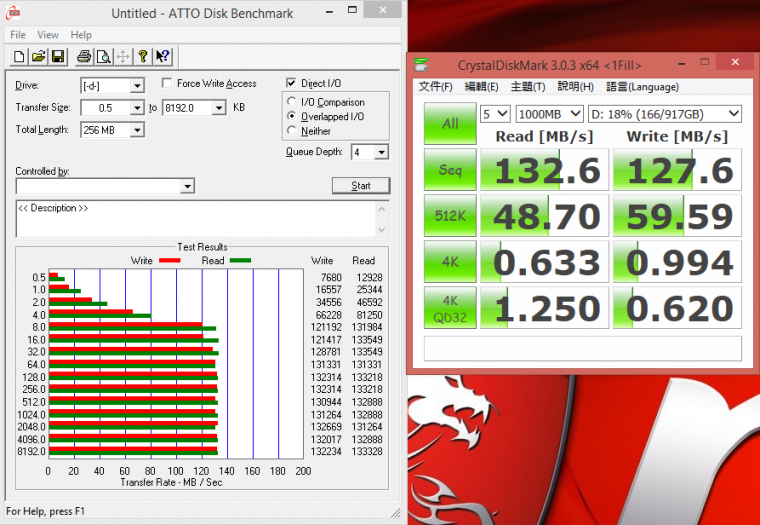The image size is (760, 525).
Task: Click the Open folder toolbar icon
Action: [38, 56]
